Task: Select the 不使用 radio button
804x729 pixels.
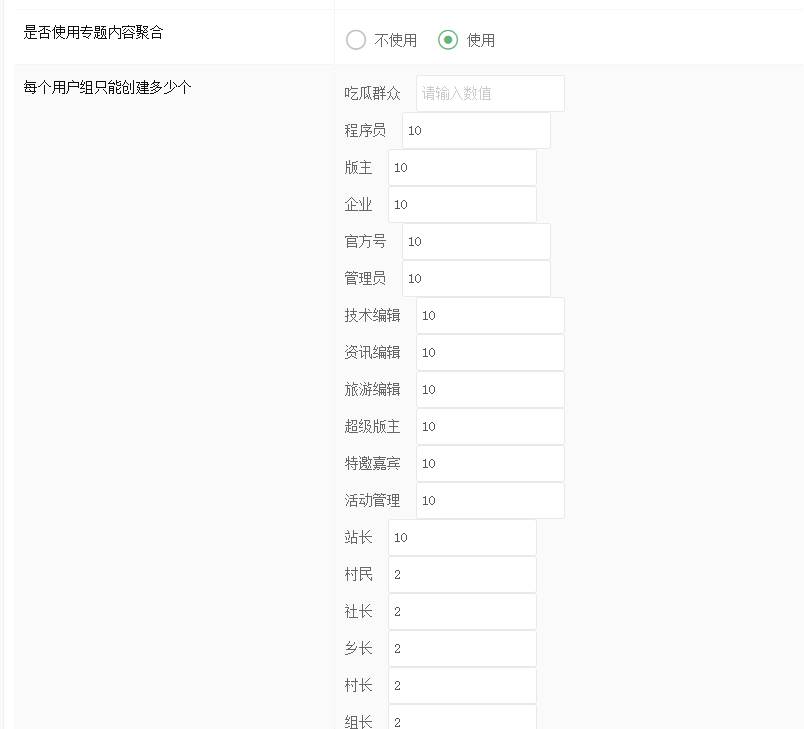Action: coord(356,40)
